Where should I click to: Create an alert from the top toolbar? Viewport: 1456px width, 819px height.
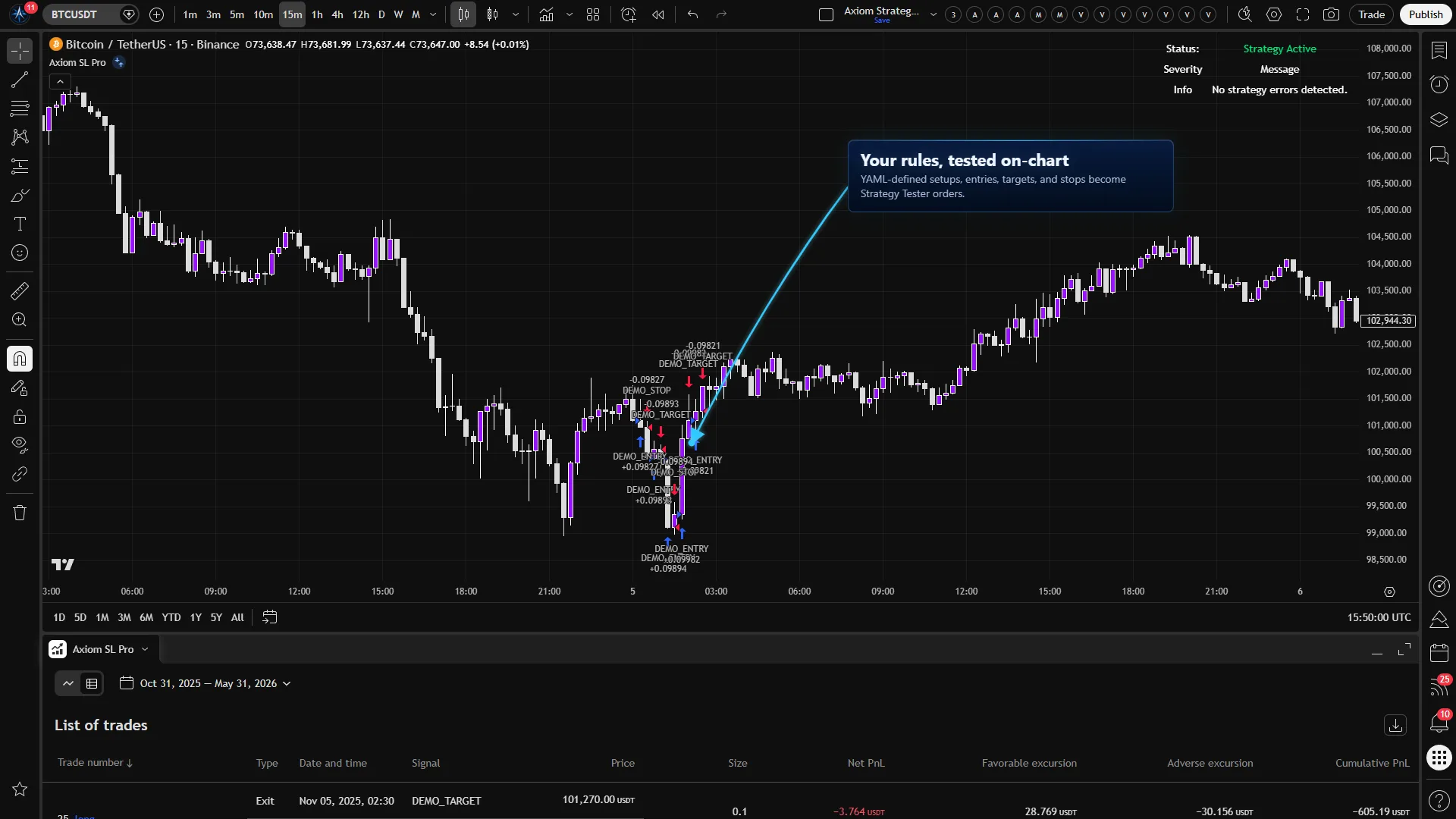[629, 14]
